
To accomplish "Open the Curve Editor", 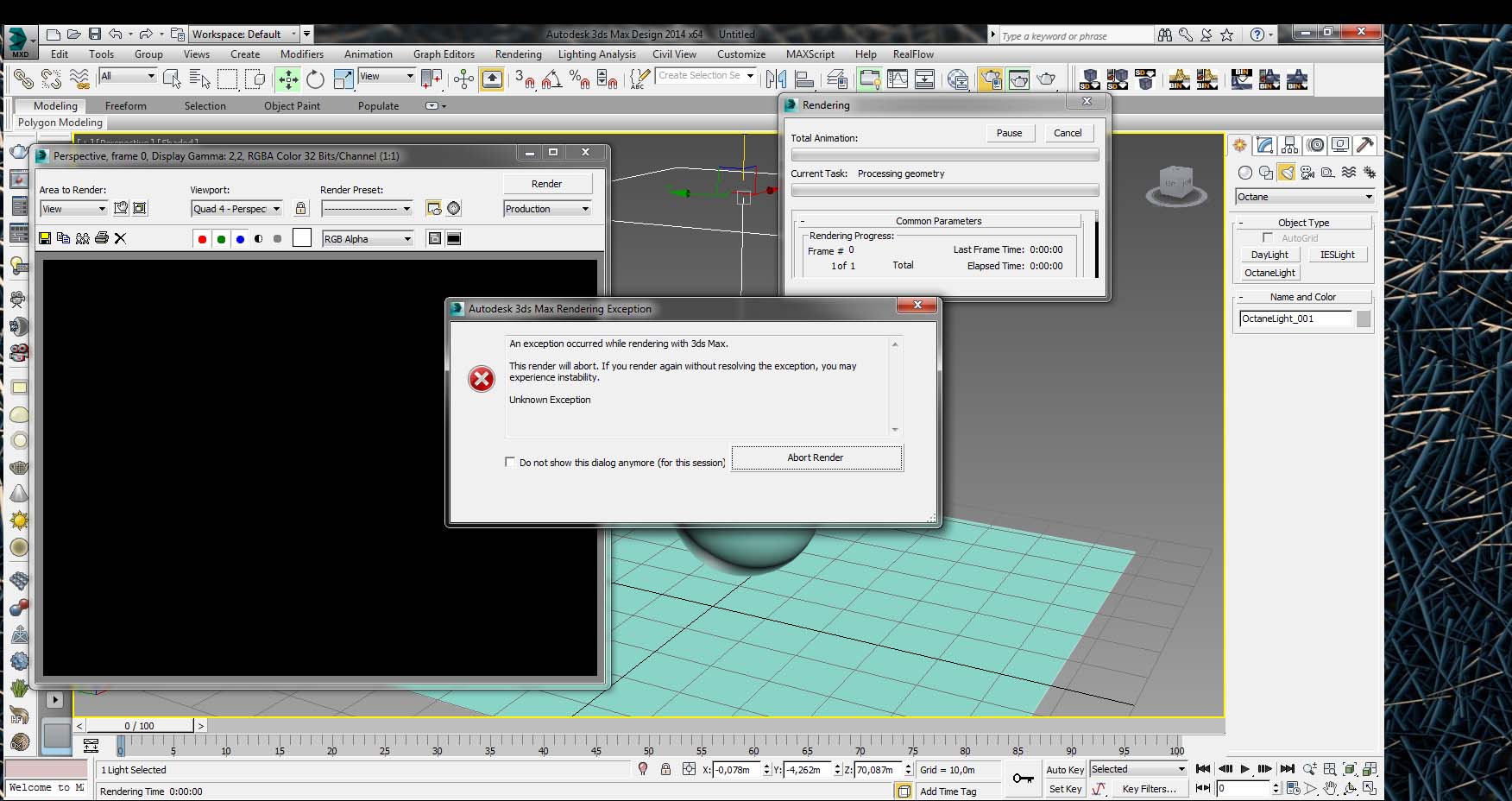I will point(898,79).
